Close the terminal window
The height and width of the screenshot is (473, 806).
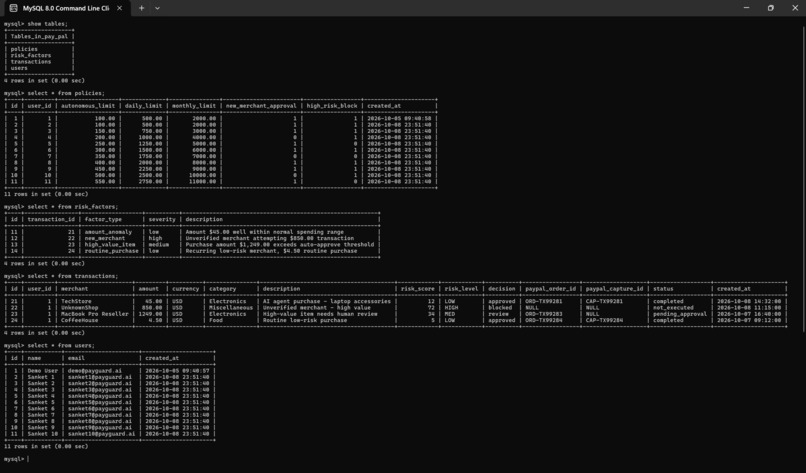(795, 8)
